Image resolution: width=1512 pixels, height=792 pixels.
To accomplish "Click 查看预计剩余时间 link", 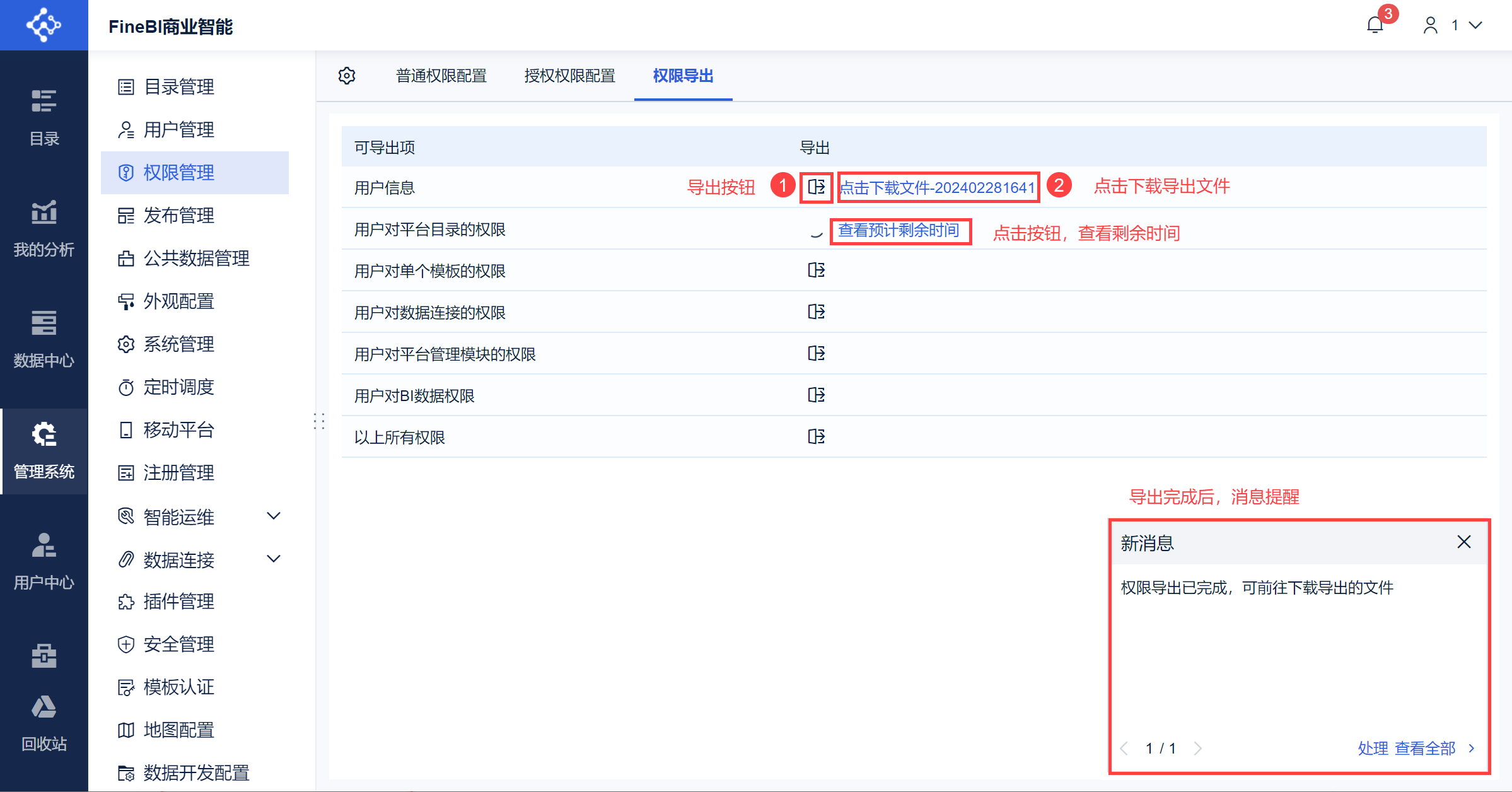I will tap(898, 230).
